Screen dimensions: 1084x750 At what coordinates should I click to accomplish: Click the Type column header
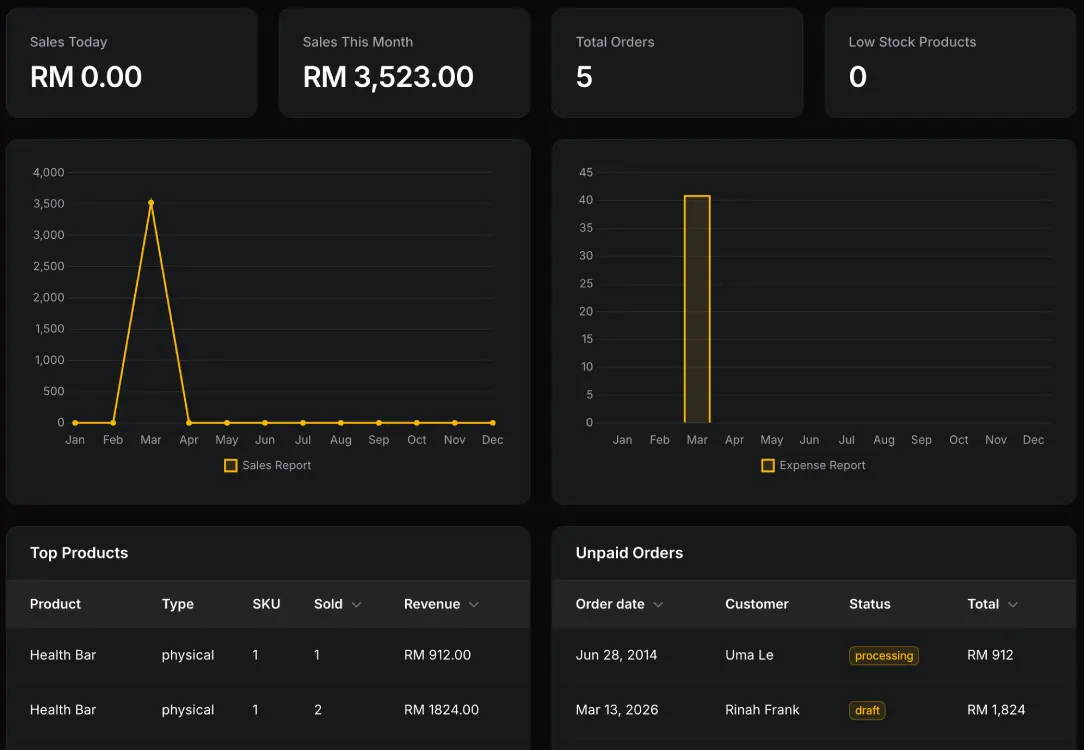point(178,604)
